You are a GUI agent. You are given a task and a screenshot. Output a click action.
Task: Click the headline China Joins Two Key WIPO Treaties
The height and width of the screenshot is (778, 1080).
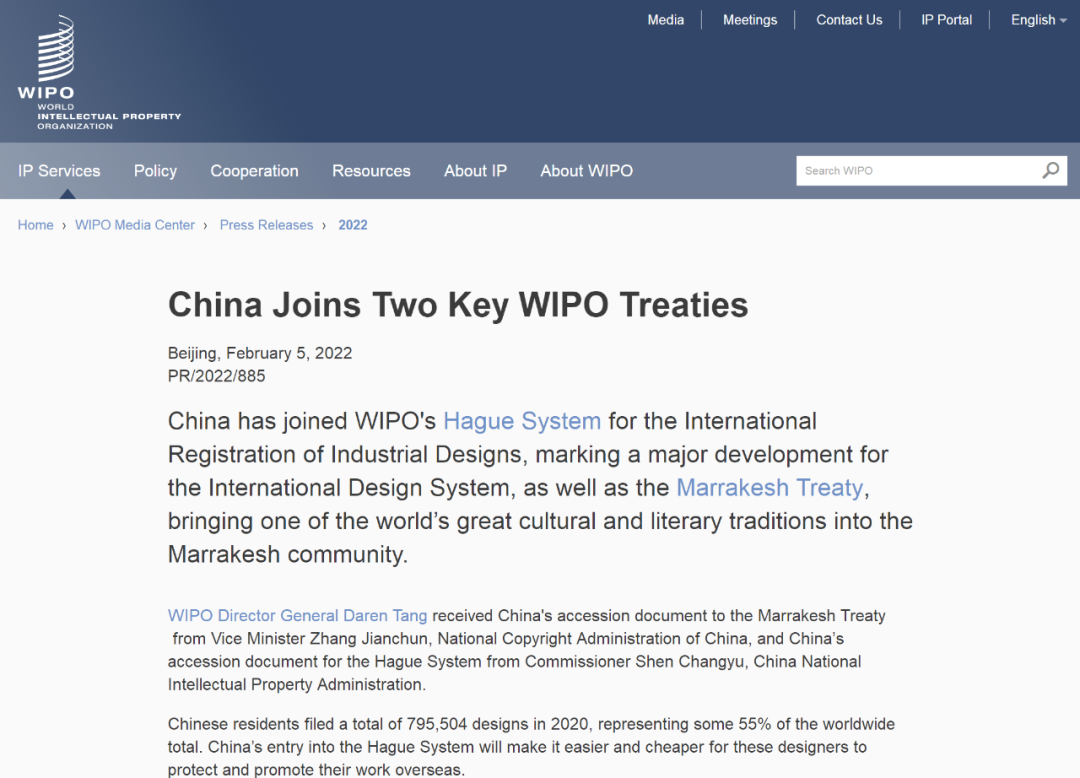pos(458,305)
